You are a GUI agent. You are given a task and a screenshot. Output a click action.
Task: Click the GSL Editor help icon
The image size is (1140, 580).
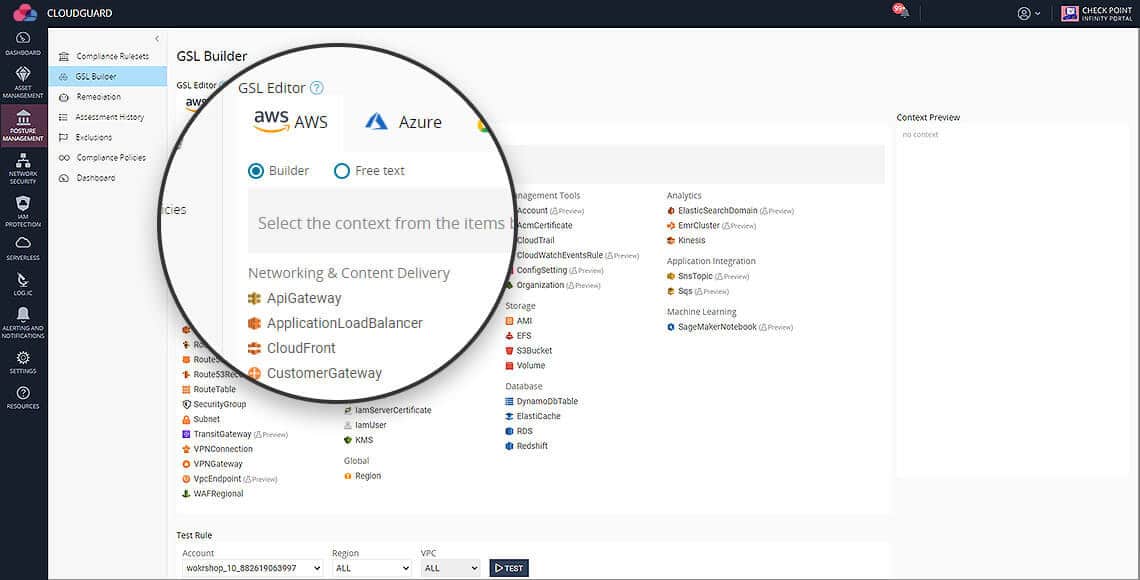[x=316, y=88]
